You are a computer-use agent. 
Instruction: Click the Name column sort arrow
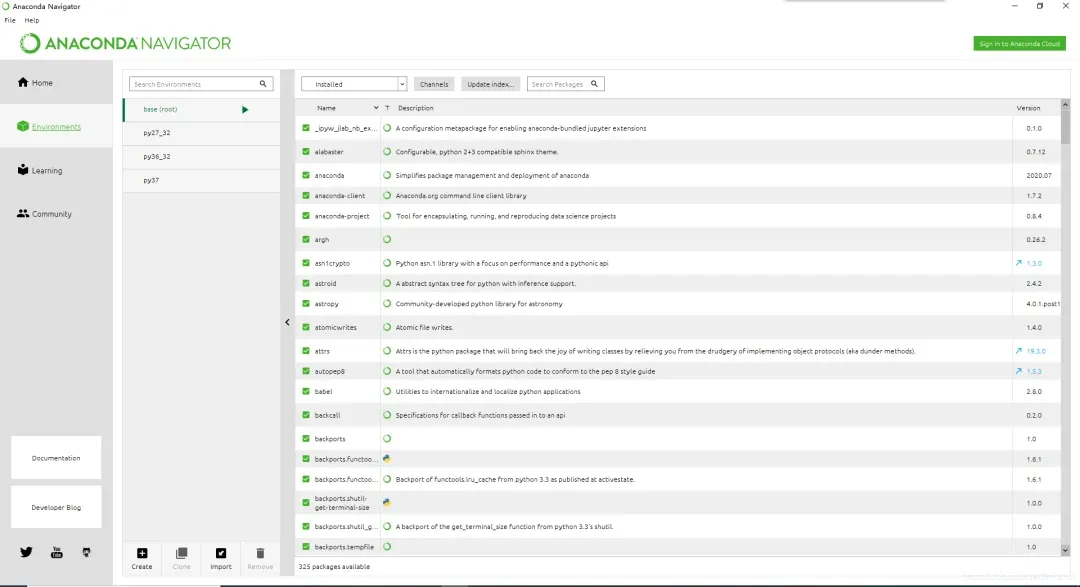tap(375, 108)
